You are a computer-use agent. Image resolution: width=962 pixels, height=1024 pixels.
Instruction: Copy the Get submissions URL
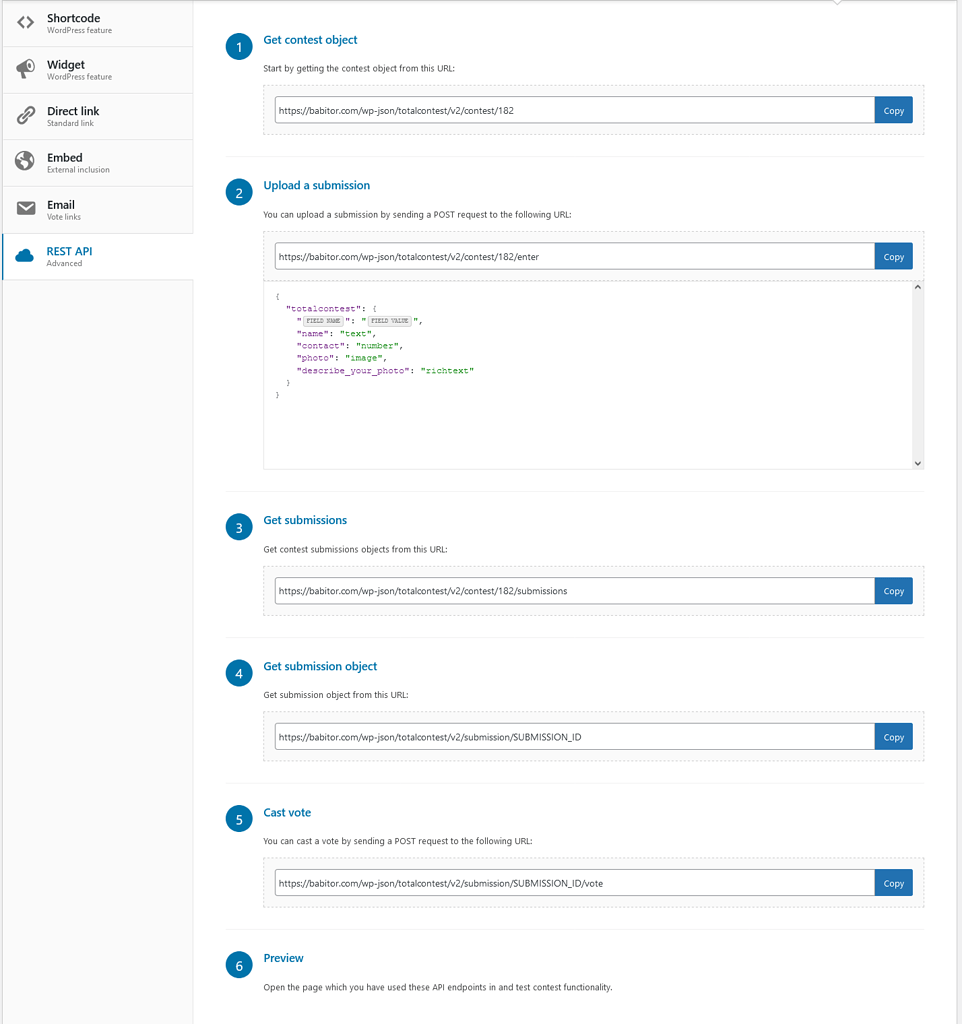pos(893,591)
